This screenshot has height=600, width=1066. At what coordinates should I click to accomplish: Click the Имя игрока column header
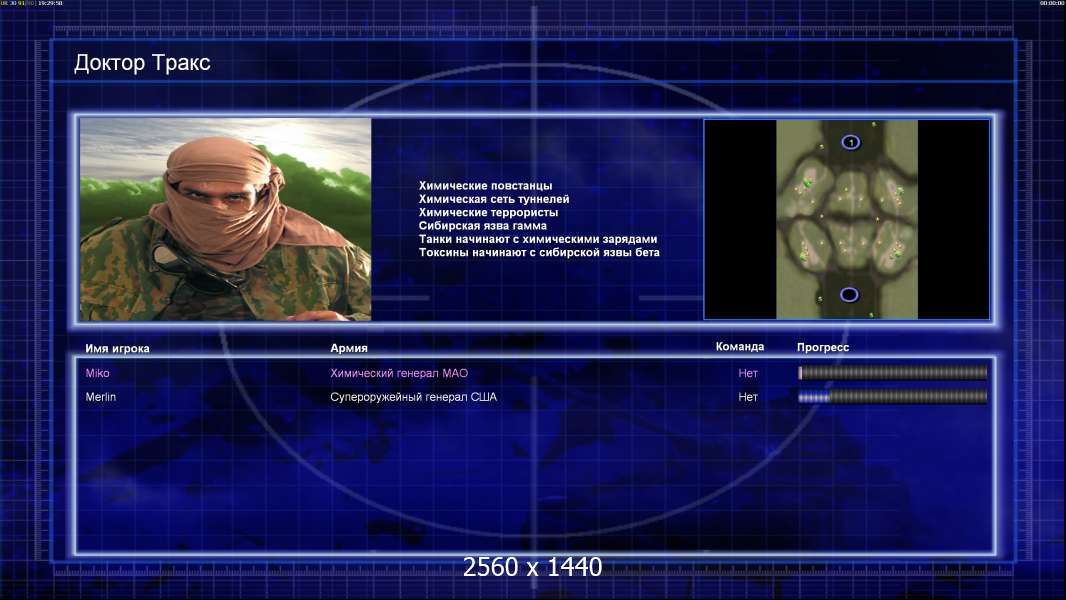tap(118, 349)
